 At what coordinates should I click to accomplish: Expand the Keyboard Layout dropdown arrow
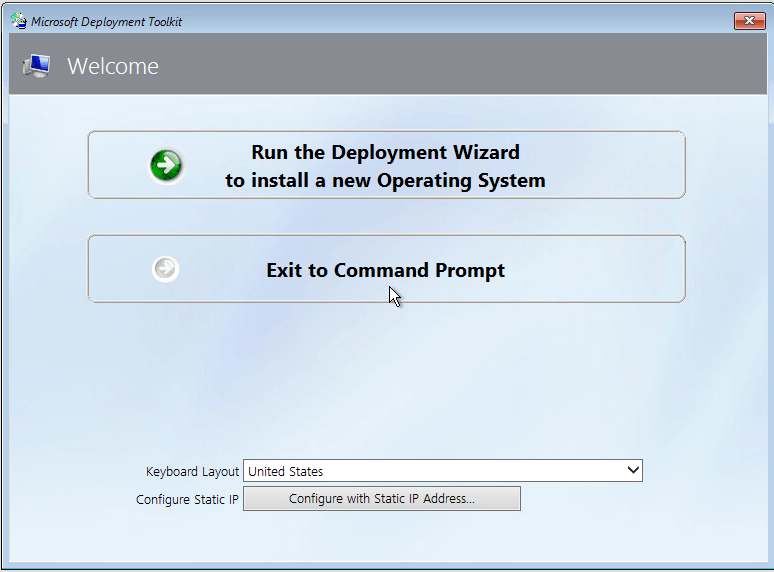[x=633, y=470]
